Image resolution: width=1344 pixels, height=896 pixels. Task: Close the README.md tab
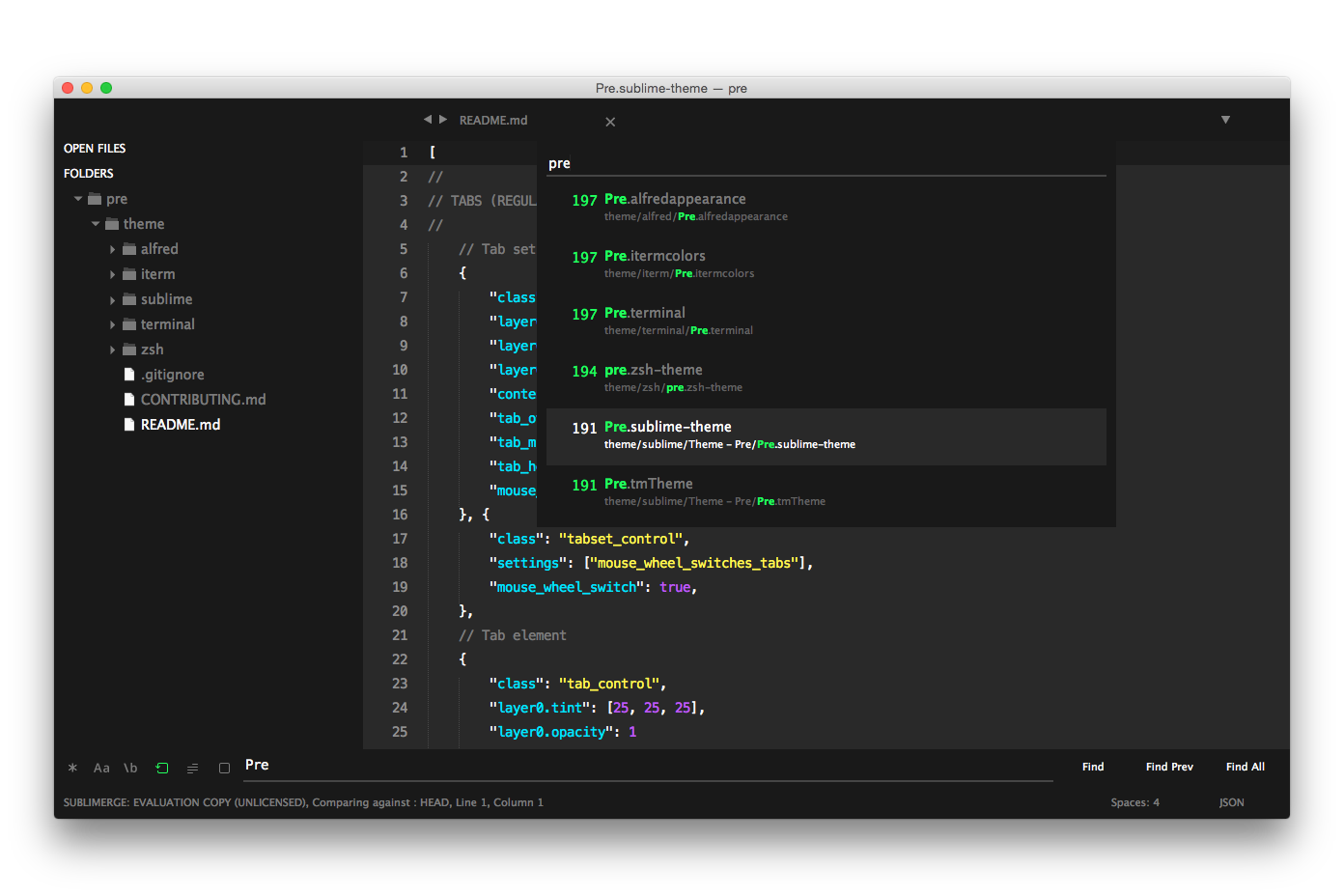coord(610,122)
